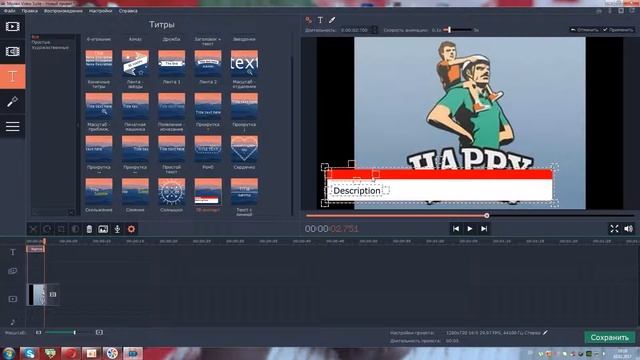
Task: Click the overlay track icon
Action: click(x=13, y=271)
